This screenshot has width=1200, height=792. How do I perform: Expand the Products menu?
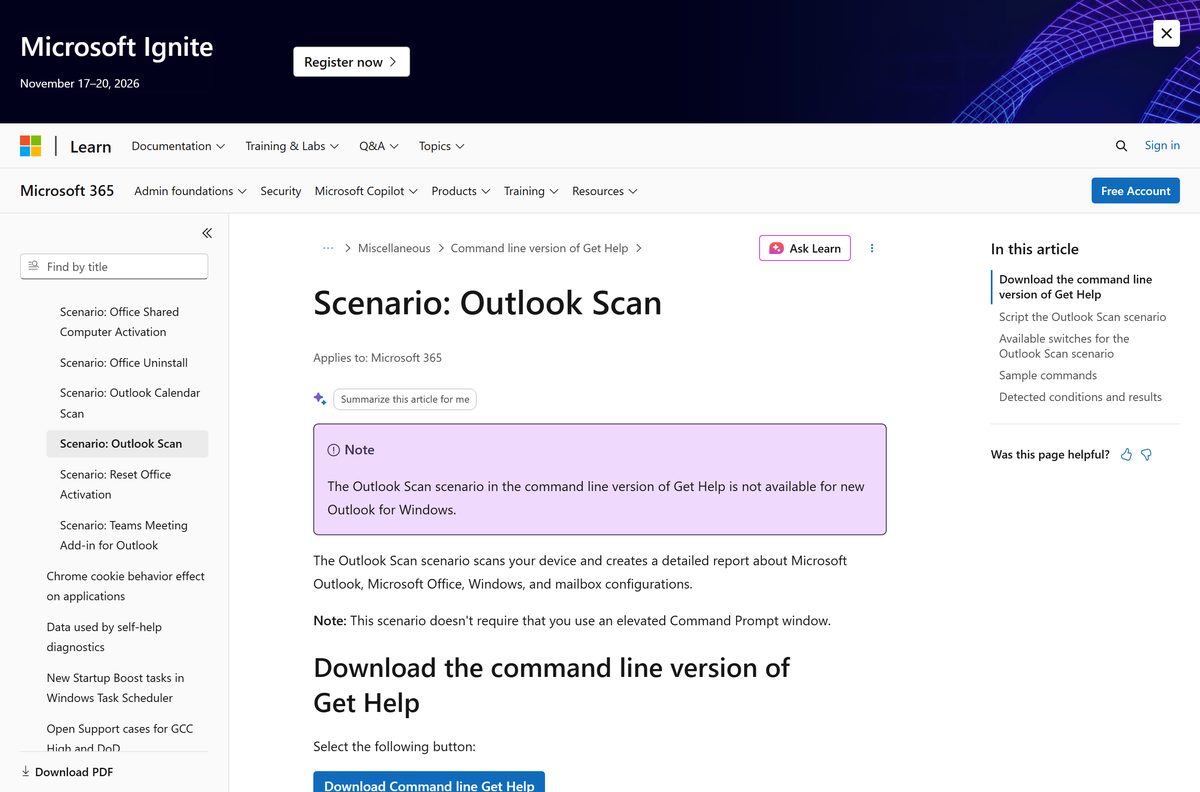[x=461, y=191]
